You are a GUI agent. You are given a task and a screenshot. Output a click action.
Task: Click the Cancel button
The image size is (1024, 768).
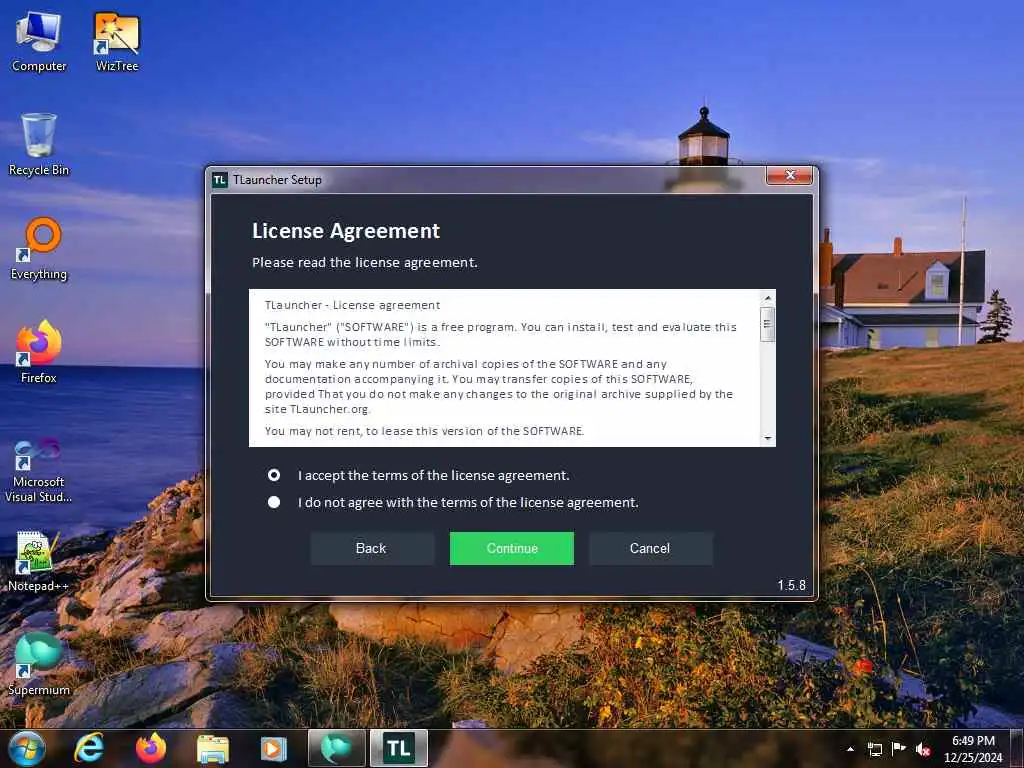coord(650,548)
